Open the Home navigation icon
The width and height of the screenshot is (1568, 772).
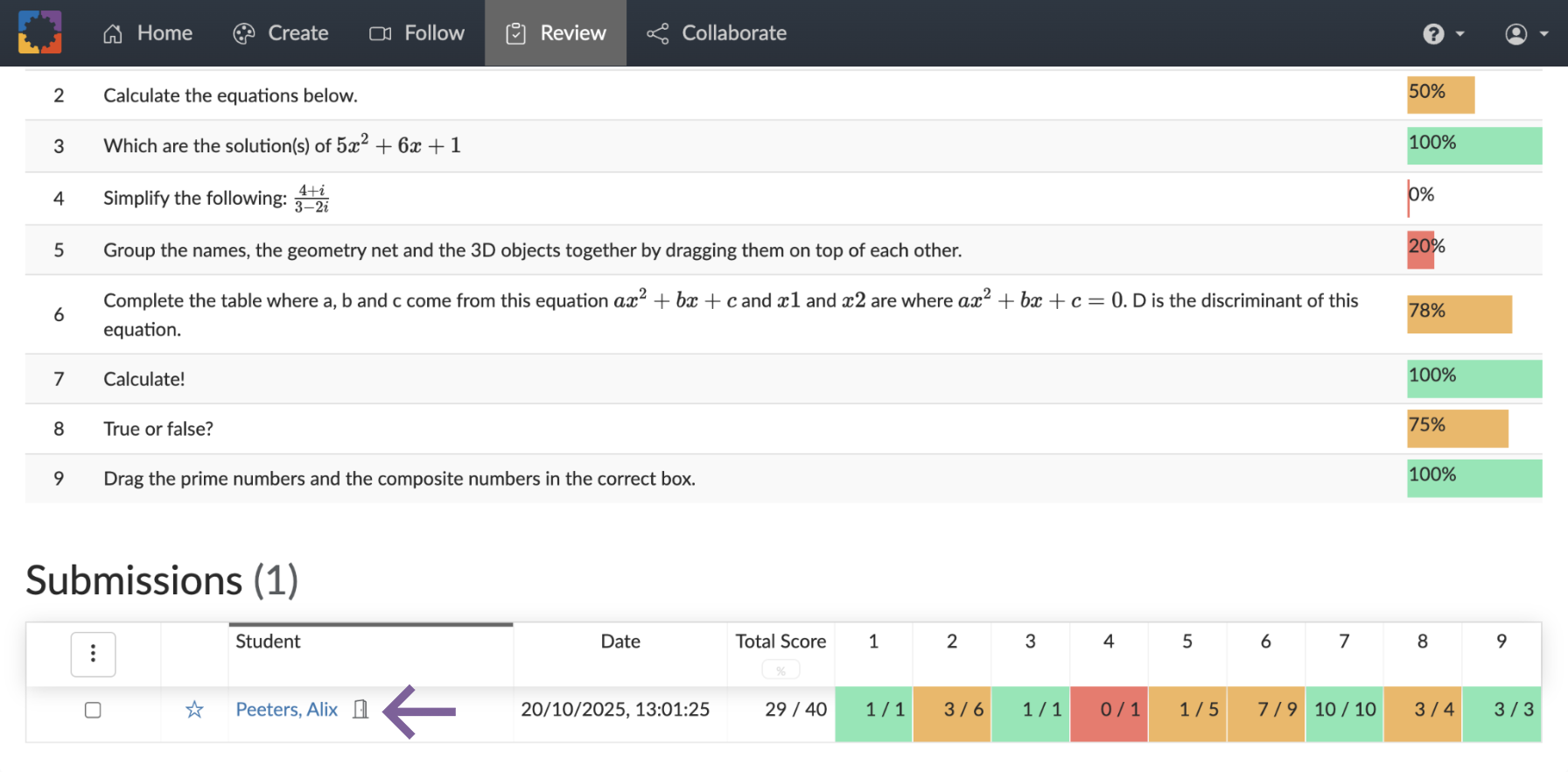point(112,32)
